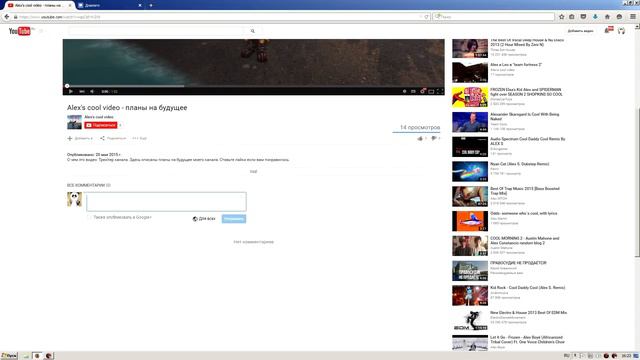640x360 pixels.
Task: Open the Firefox hamburger menu
Action: coord(633,17)
